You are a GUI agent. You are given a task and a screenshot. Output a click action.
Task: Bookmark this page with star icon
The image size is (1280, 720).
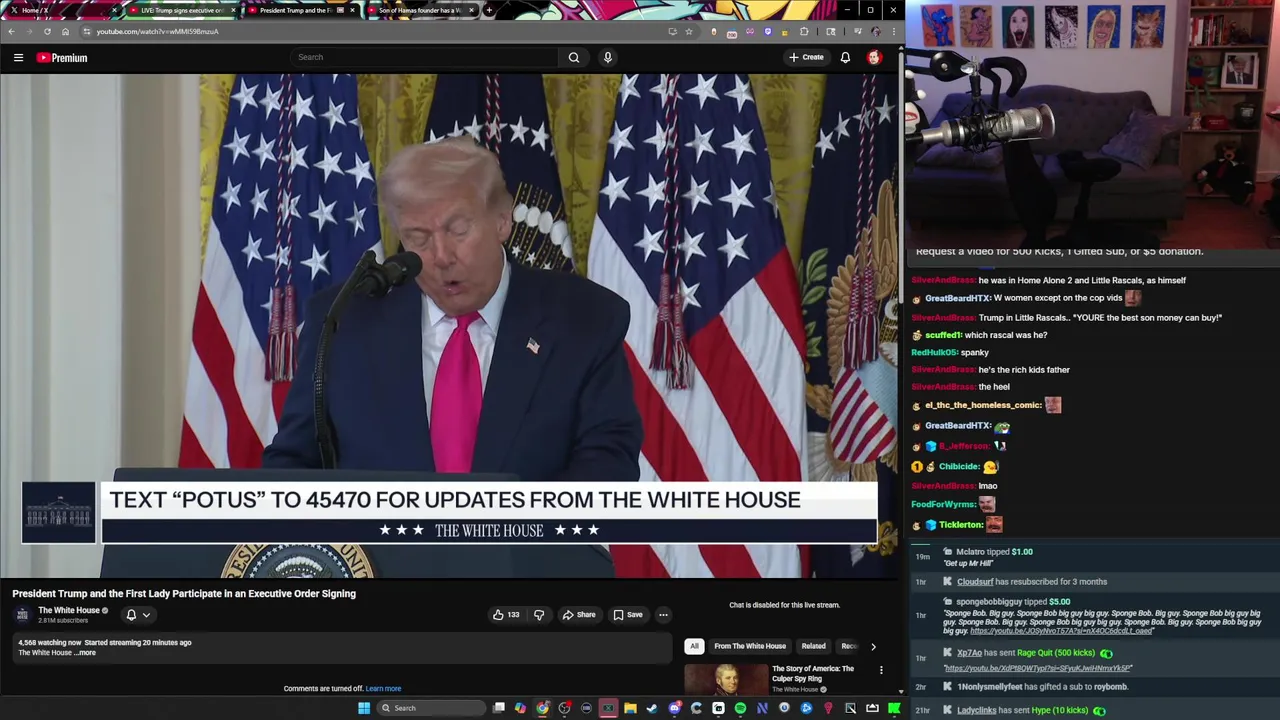coord(688,31)
